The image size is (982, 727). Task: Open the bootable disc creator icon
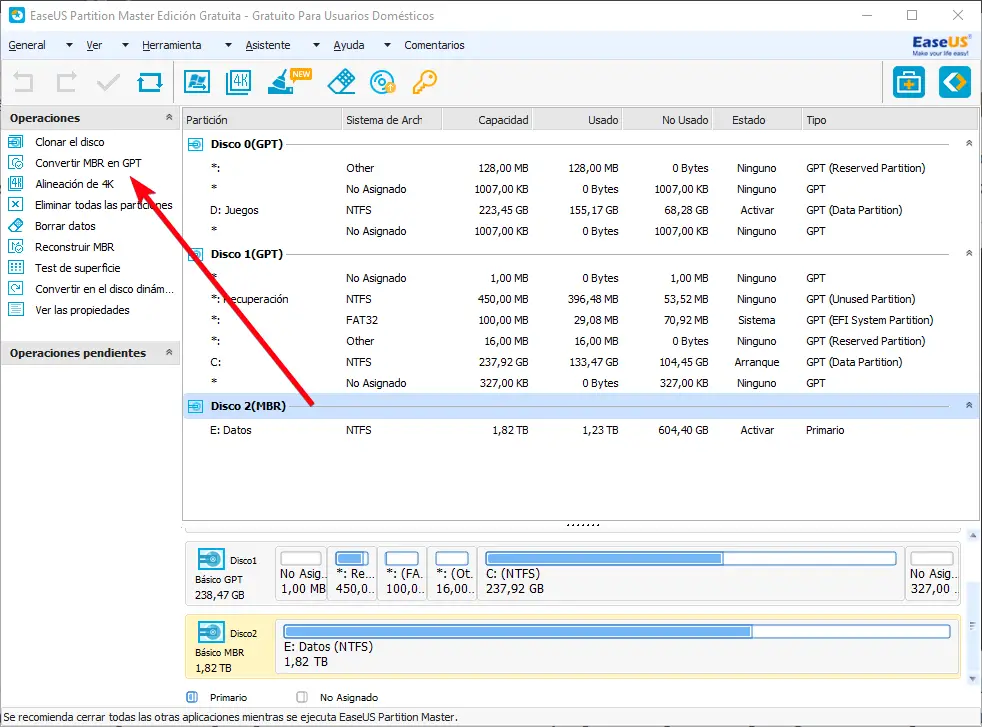click(383, 82)
